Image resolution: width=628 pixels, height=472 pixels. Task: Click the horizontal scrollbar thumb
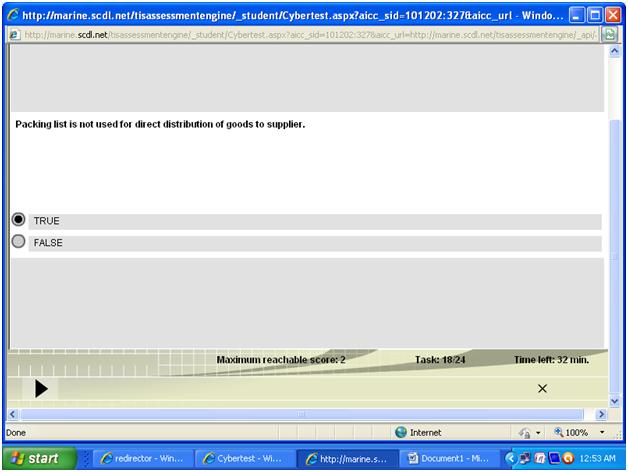tap(302, 414)
